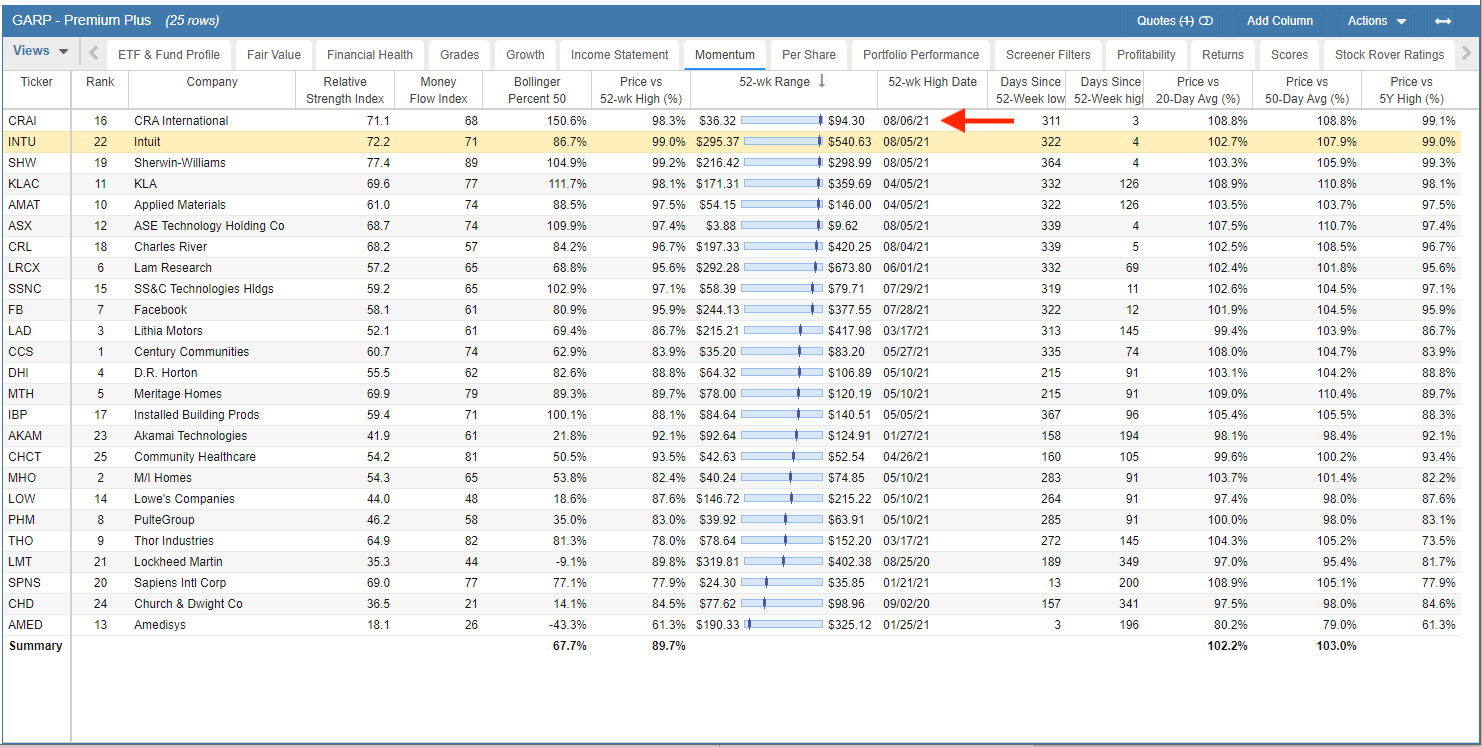Sort by Money Flow Index column
The height and width of the screenshot is (747, 1482).
coord(438,90)
